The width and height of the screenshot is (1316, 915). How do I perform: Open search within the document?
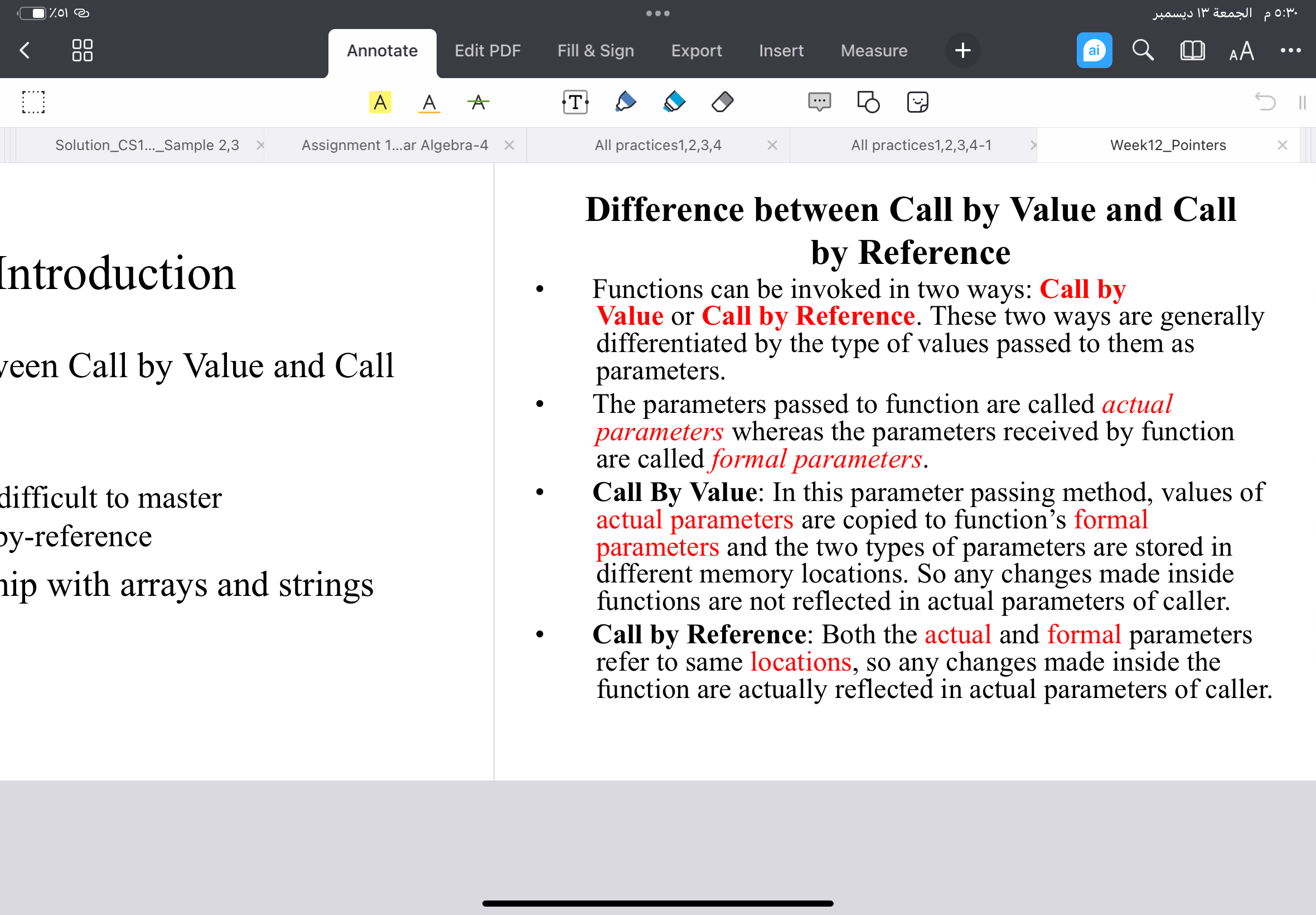(x=1143, y=50)
